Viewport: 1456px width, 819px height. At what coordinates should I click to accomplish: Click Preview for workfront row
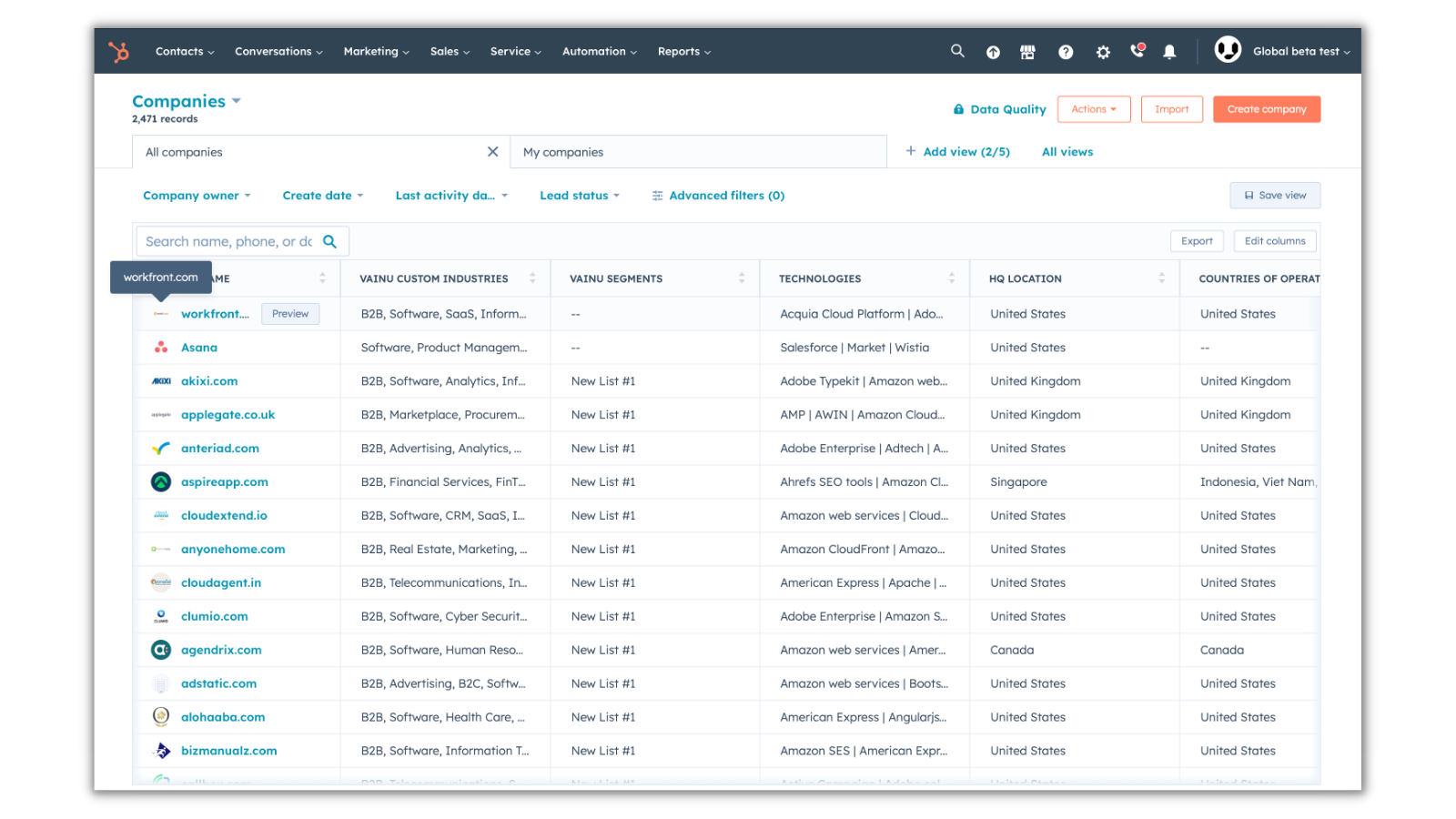point(290,314)
